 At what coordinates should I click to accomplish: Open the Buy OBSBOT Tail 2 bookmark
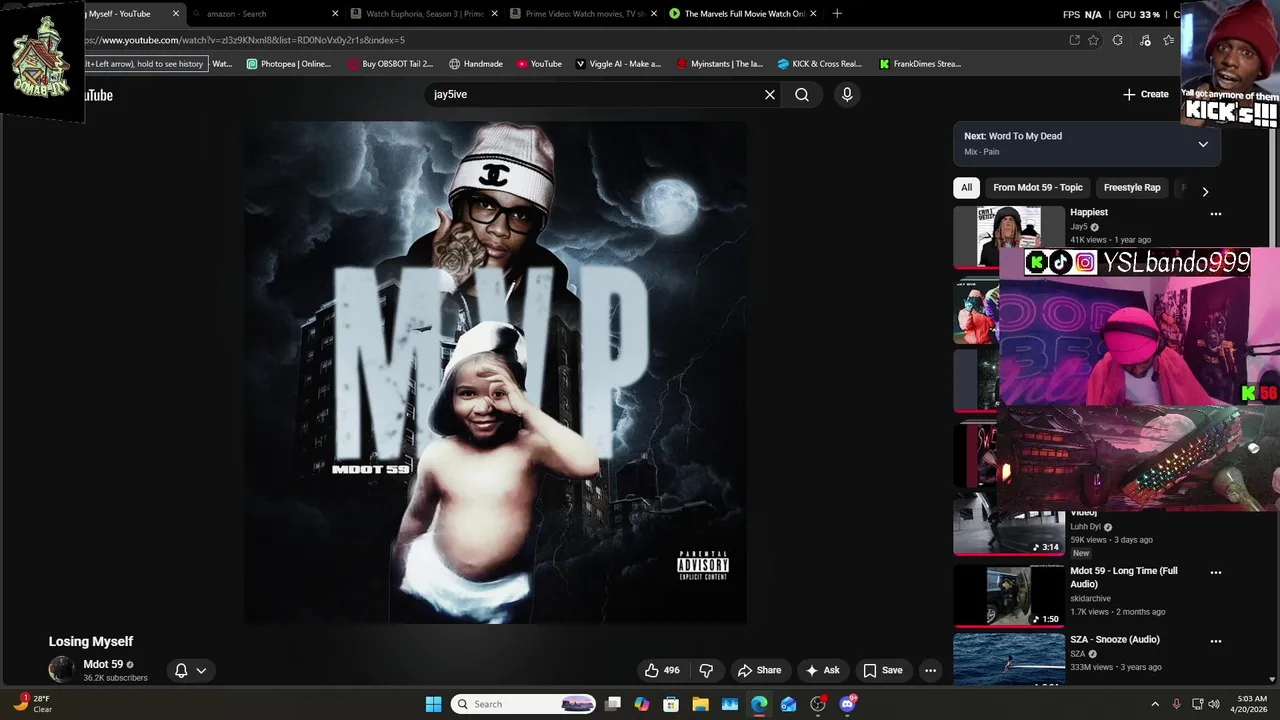pos(390,64)
